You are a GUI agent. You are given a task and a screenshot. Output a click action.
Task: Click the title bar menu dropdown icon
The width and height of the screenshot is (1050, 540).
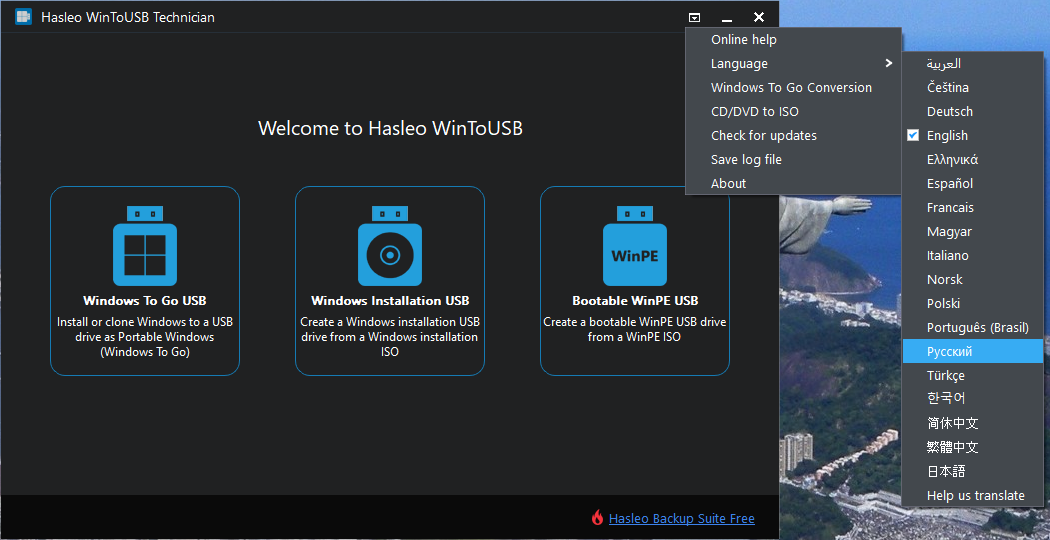tap(694, 17)
